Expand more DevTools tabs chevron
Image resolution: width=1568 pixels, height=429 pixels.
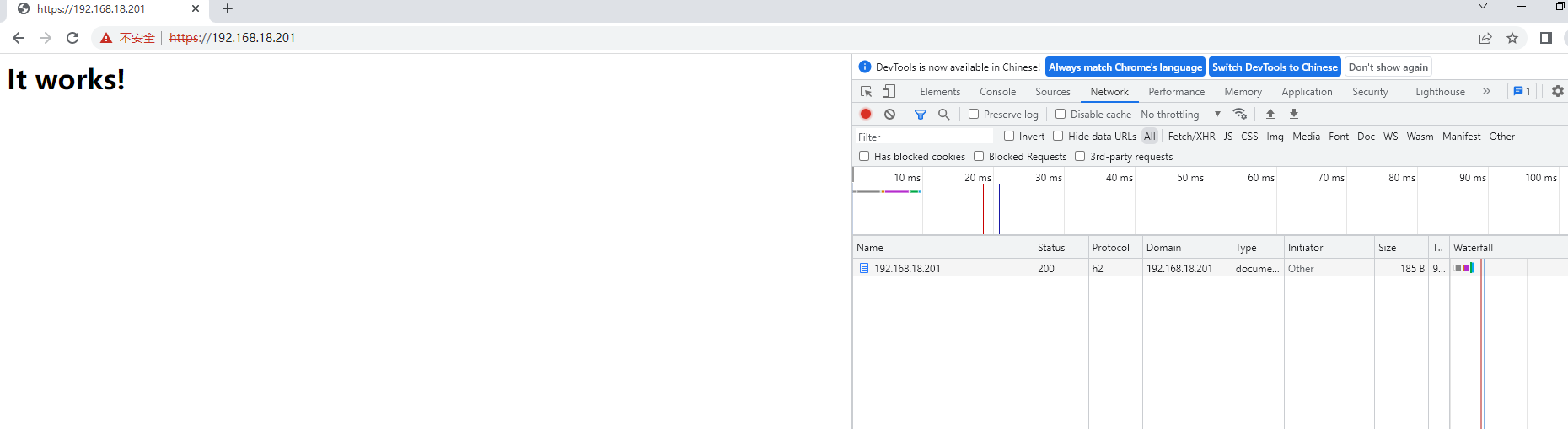(1486, 91)
